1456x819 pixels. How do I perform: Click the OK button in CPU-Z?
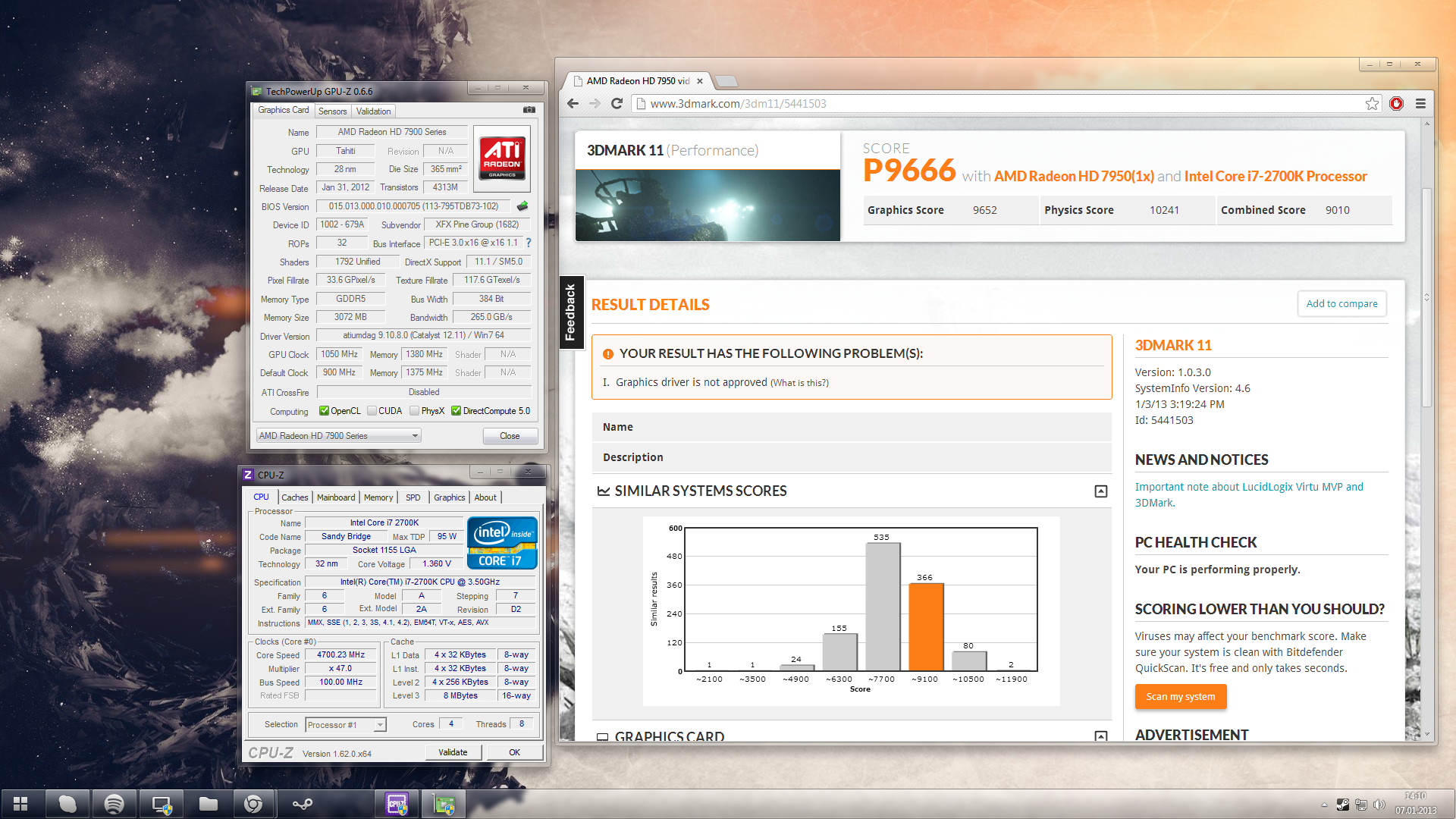pos(514,752)
